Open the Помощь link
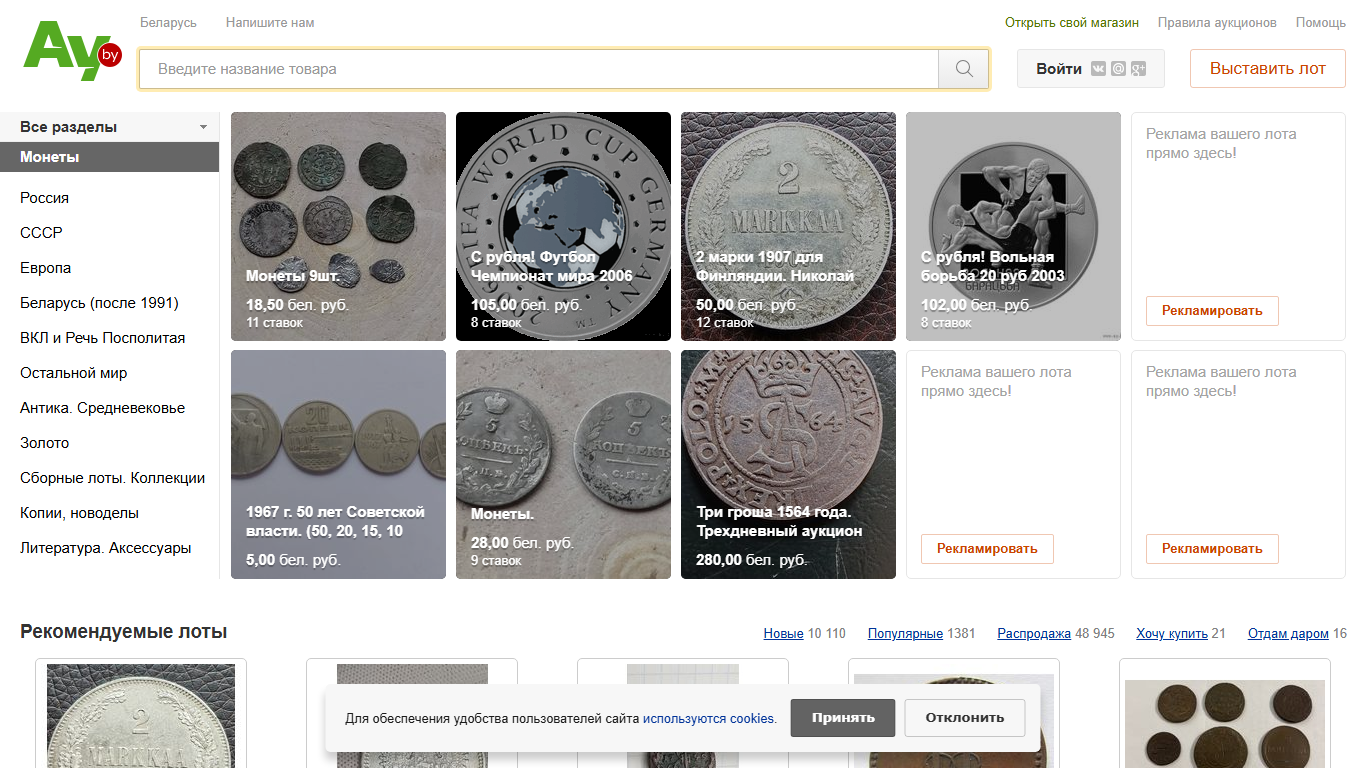Screen dimensions: 1366x768 1321,22
